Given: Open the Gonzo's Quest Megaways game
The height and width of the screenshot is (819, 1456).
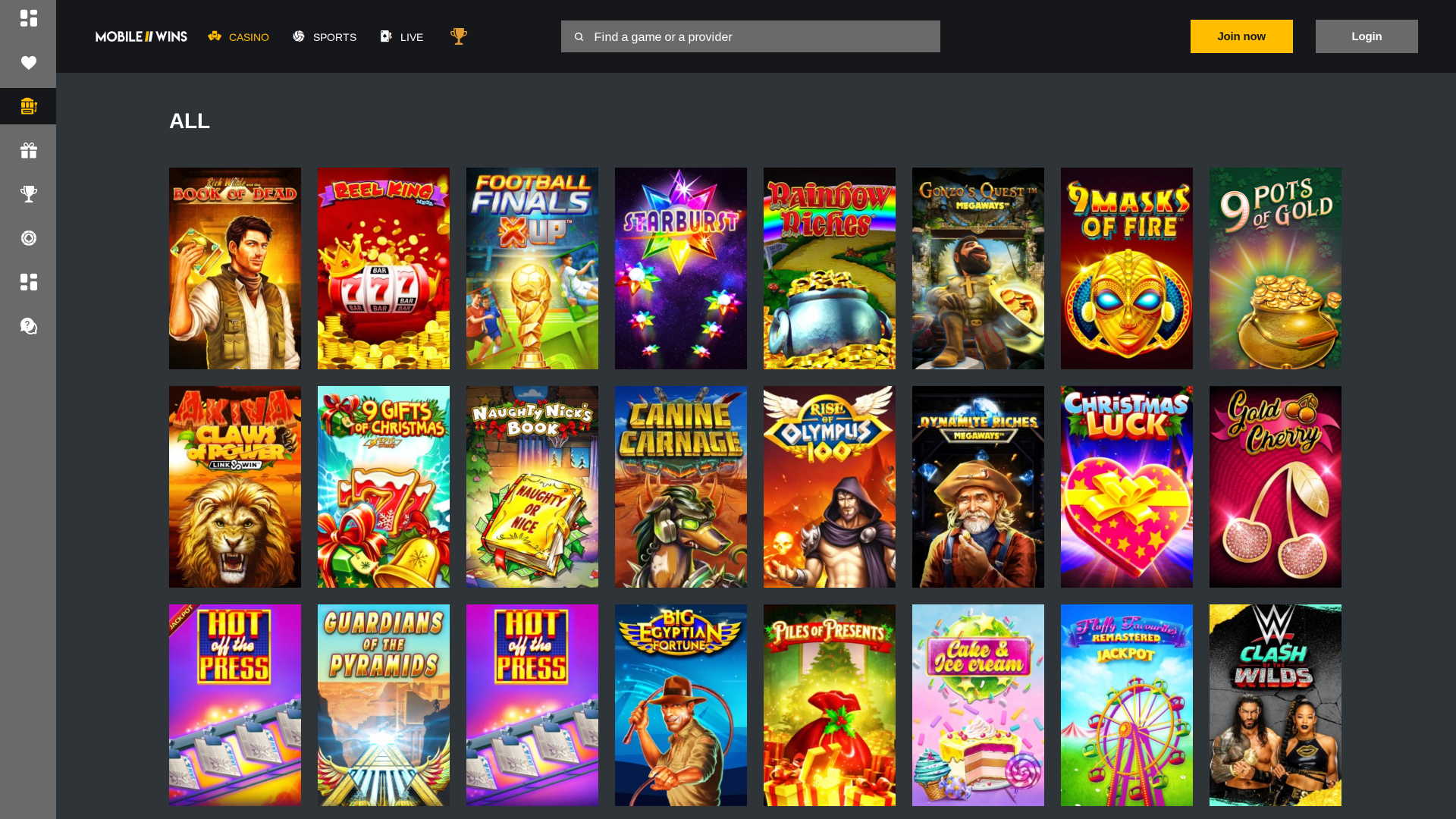Looking at the screenshot, I should point(977,268).
